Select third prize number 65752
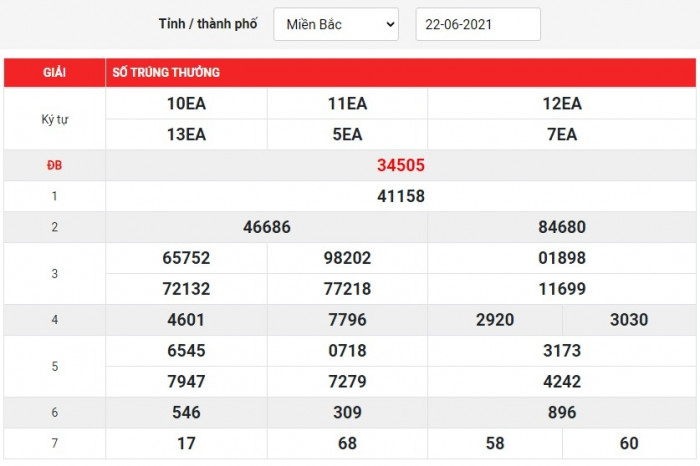Screen dimensions: 700x466 pyautogui.click(x=186, y=258)
